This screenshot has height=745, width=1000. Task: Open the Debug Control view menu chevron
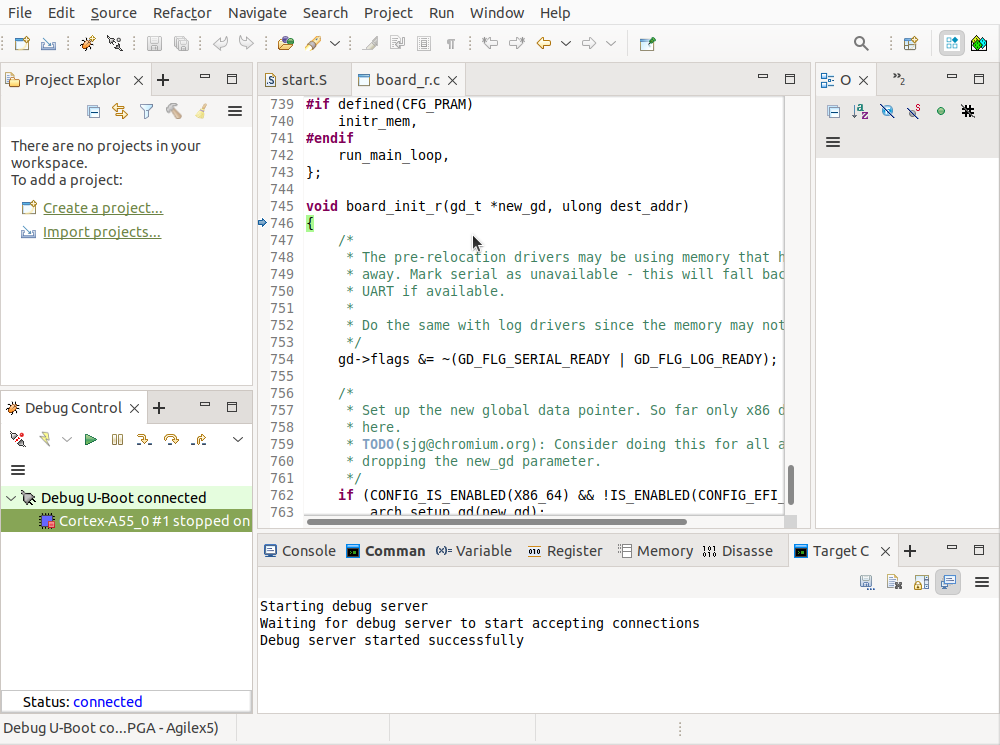click(x=238, y=439)
